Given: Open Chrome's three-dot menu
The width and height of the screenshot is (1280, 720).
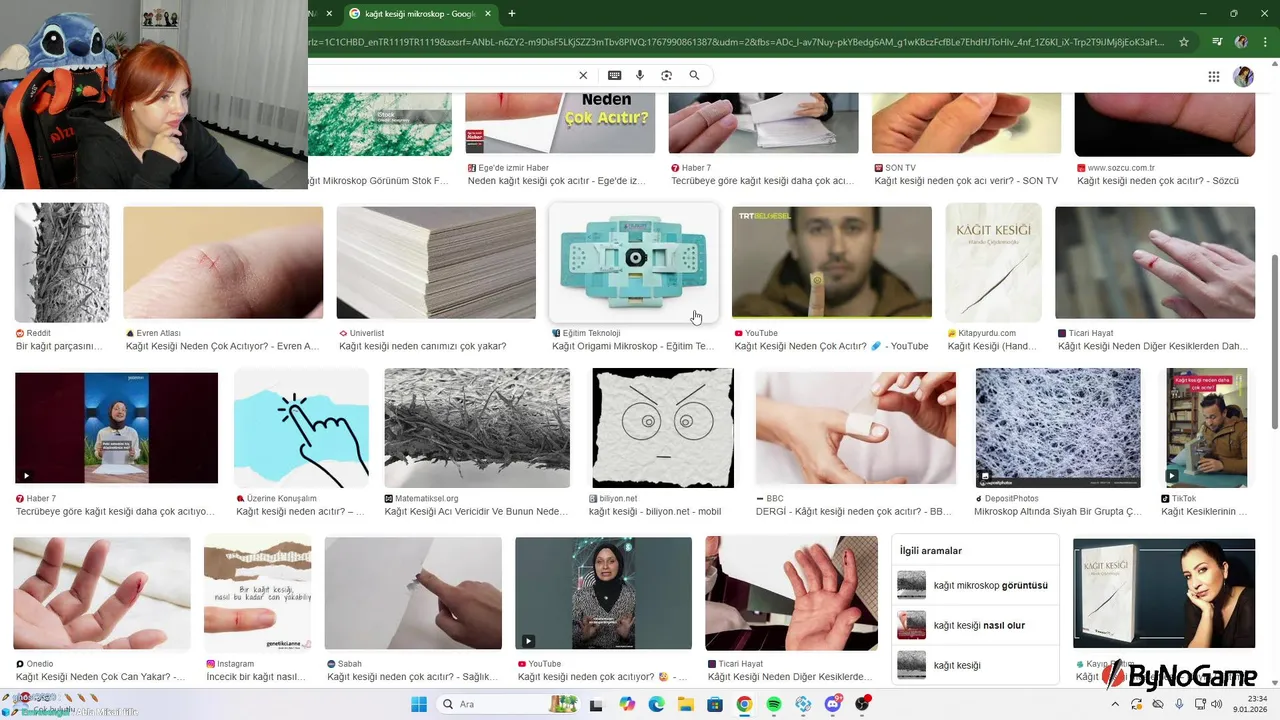Looking at the screenshot, I should pyautogui.click(x=1264, y=42).
